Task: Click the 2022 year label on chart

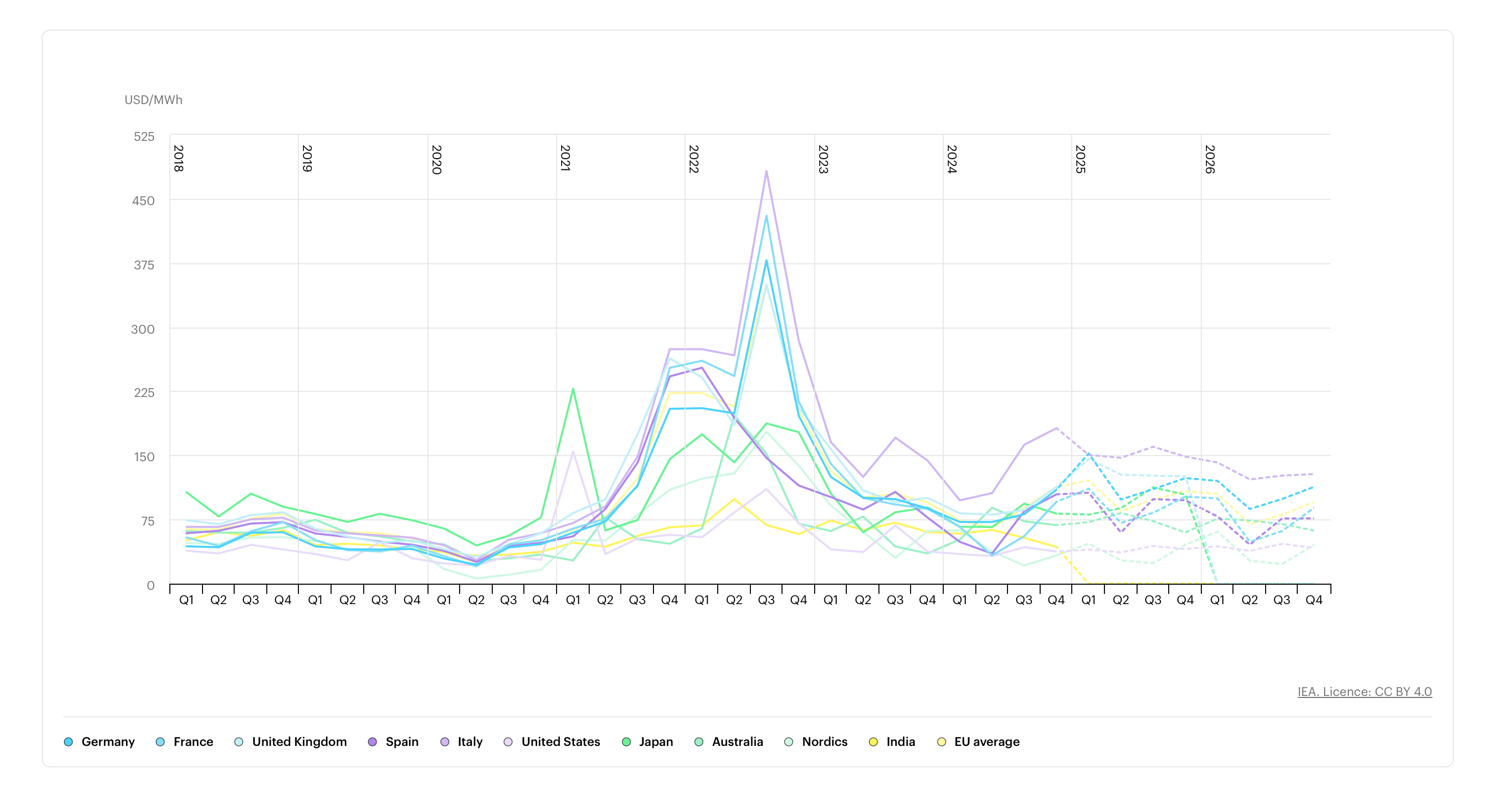Action: 694,159
